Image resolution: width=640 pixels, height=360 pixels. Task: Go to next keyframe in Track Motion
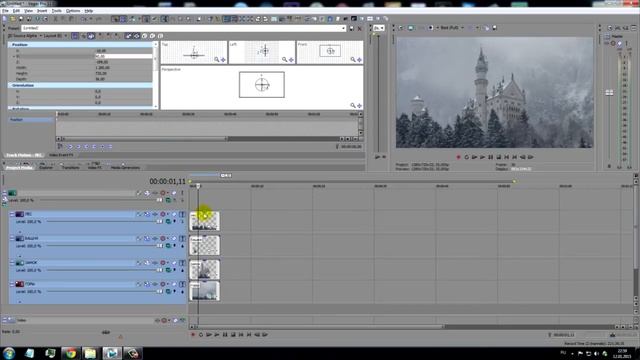87,146
